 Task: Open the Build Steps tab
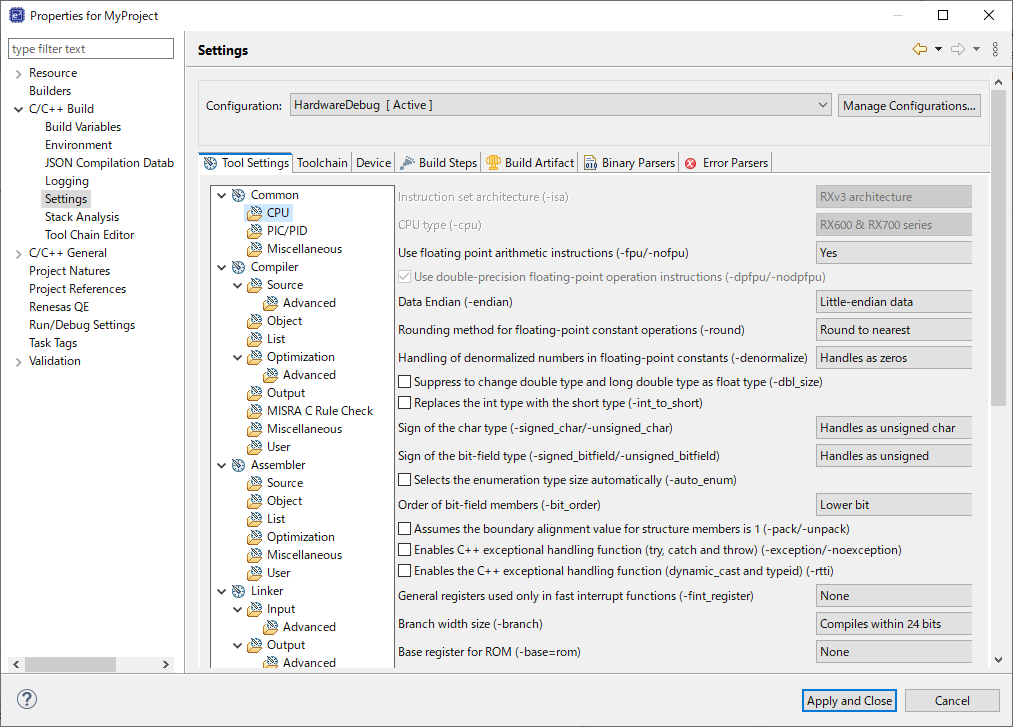pos(439,163)
